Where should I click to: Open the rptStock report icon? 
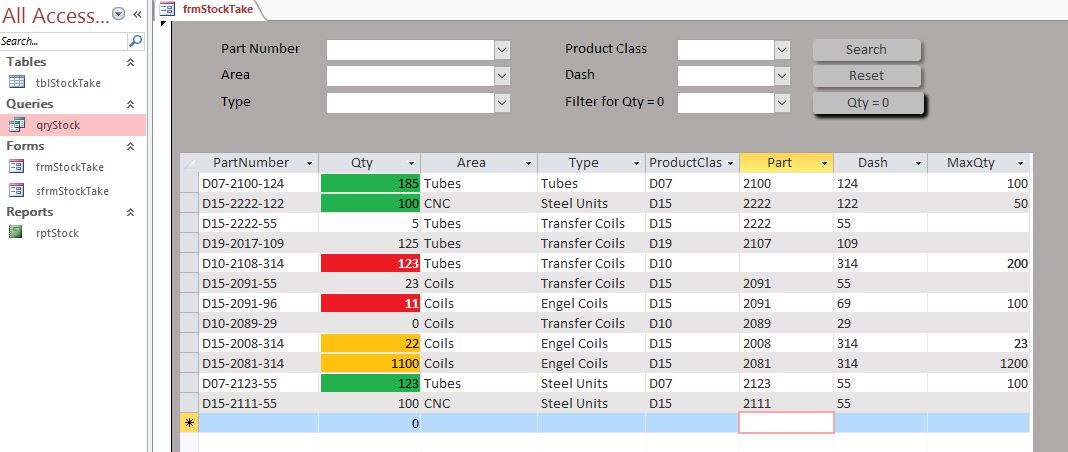[15, 232]
